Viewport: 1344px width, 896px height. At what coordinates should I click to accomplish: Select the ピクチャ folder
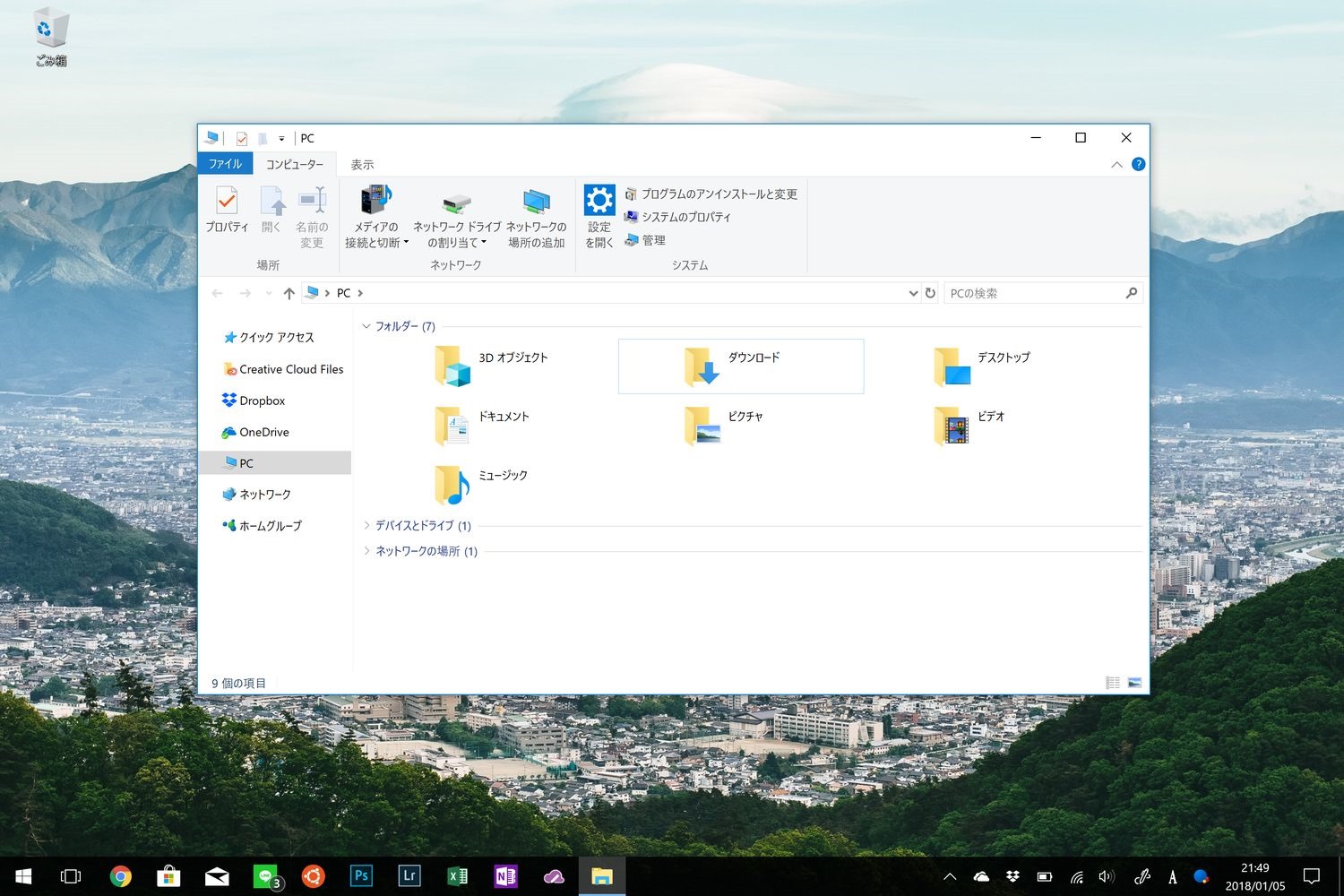[723, 425]
